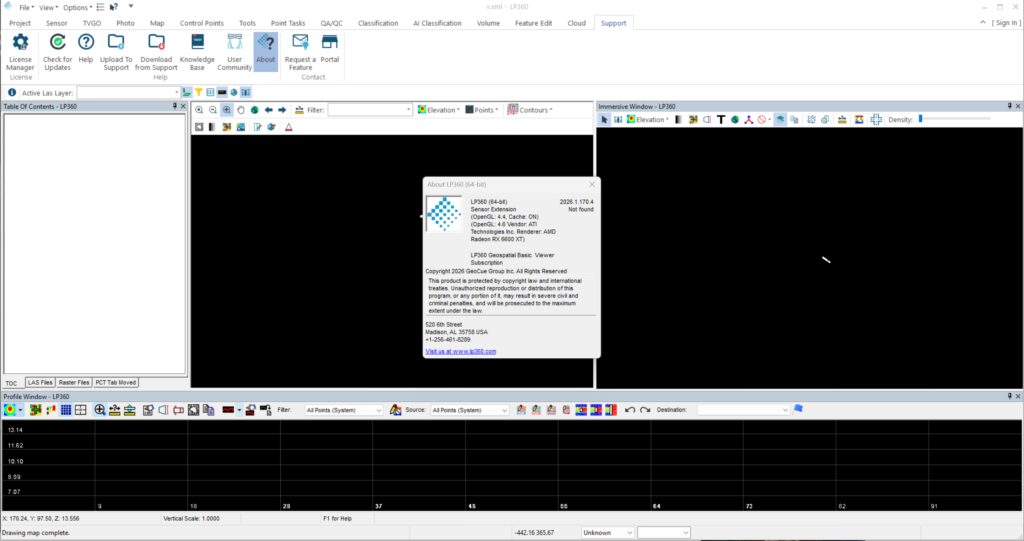1024x541 pixels.
Task: Click Upload To Support
Action: coord(116,52)
